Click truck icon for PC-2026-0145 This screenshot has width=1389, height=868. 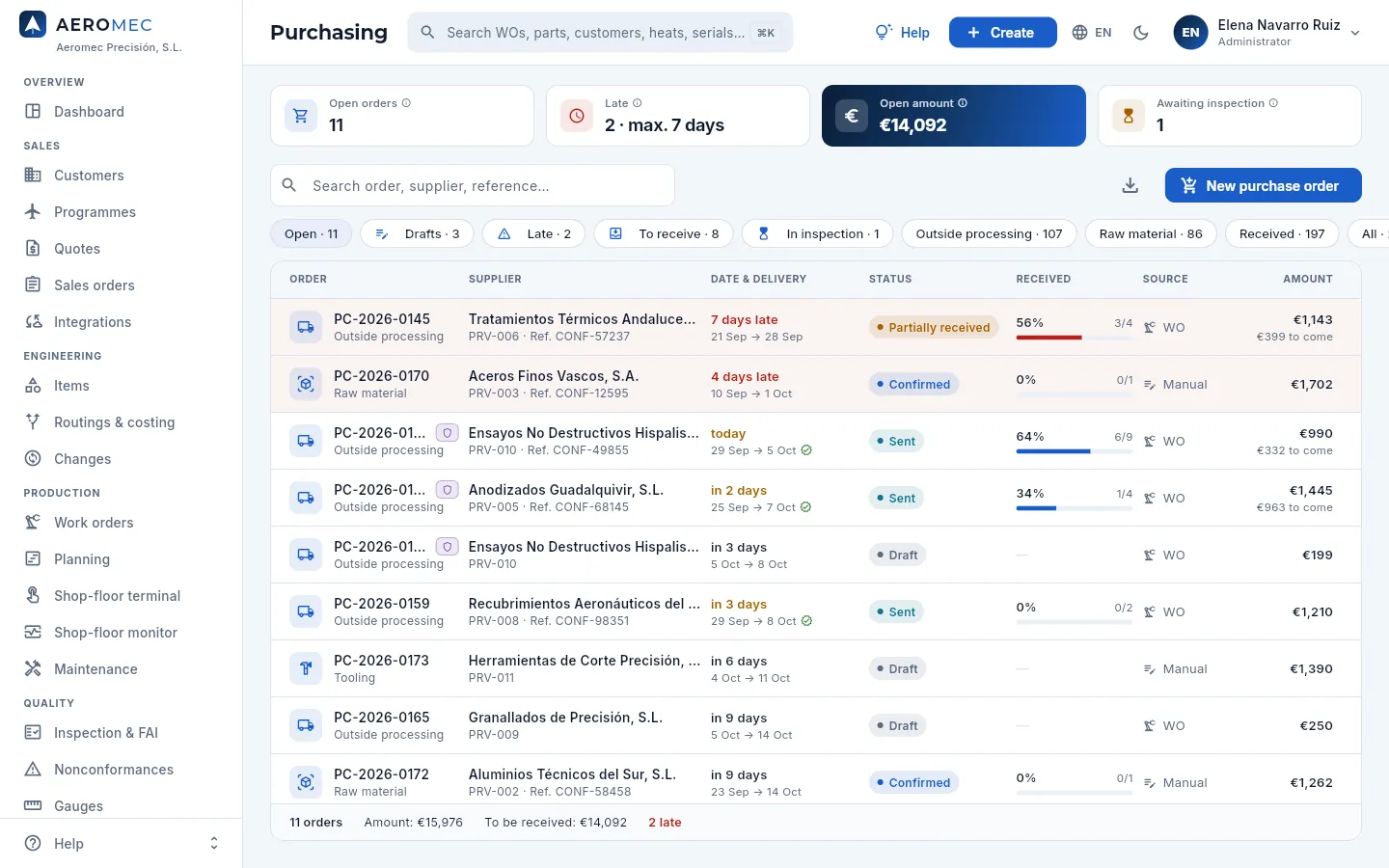tap(306, 327)
